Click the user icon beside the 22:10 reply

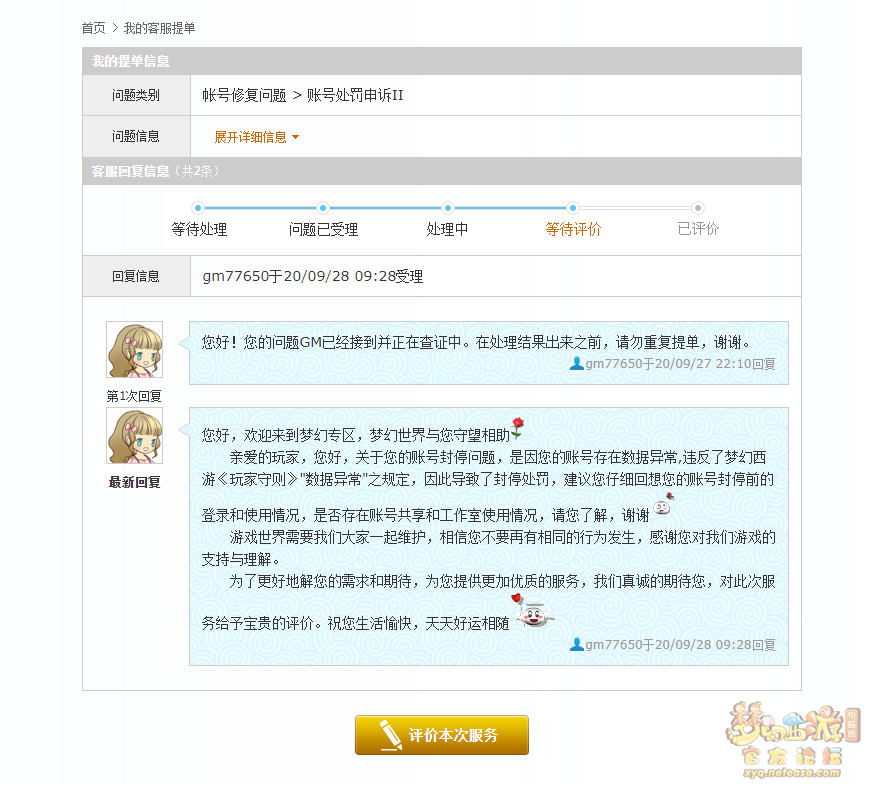(577, 364)
